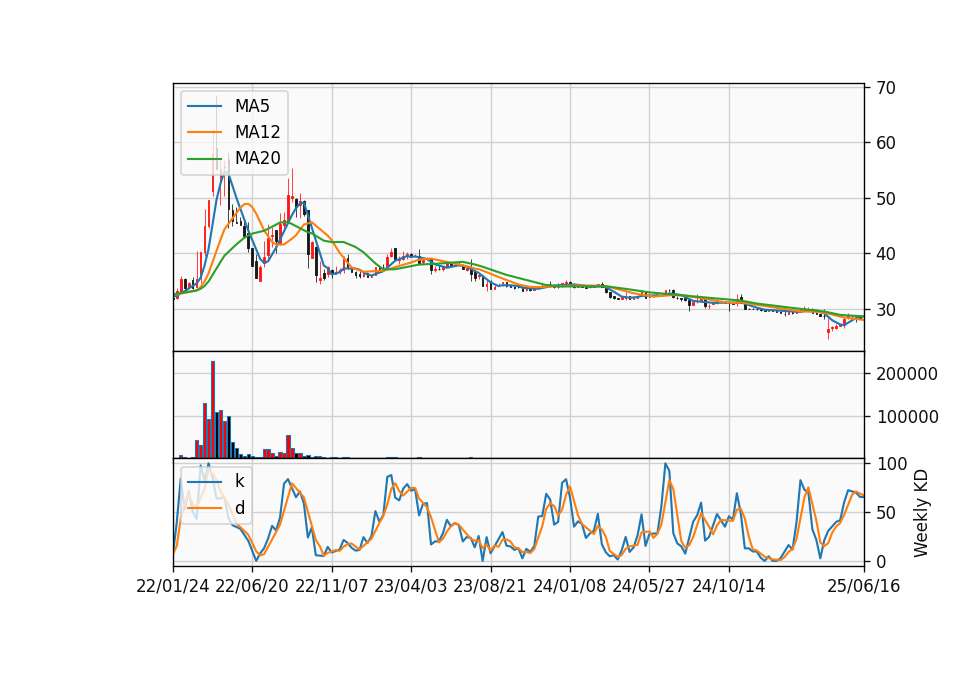The width and height of the screenshot is (960, 690).
Task: Click the volume axis value 100000
Action: [x=907, y=417]
